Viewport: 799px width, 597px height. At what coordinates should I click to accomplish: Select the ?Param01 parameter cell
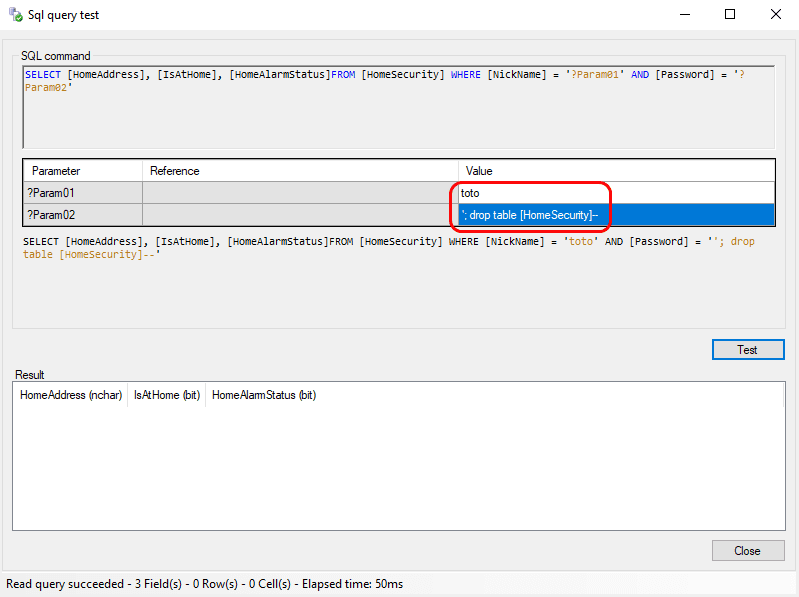click(83, 193)
